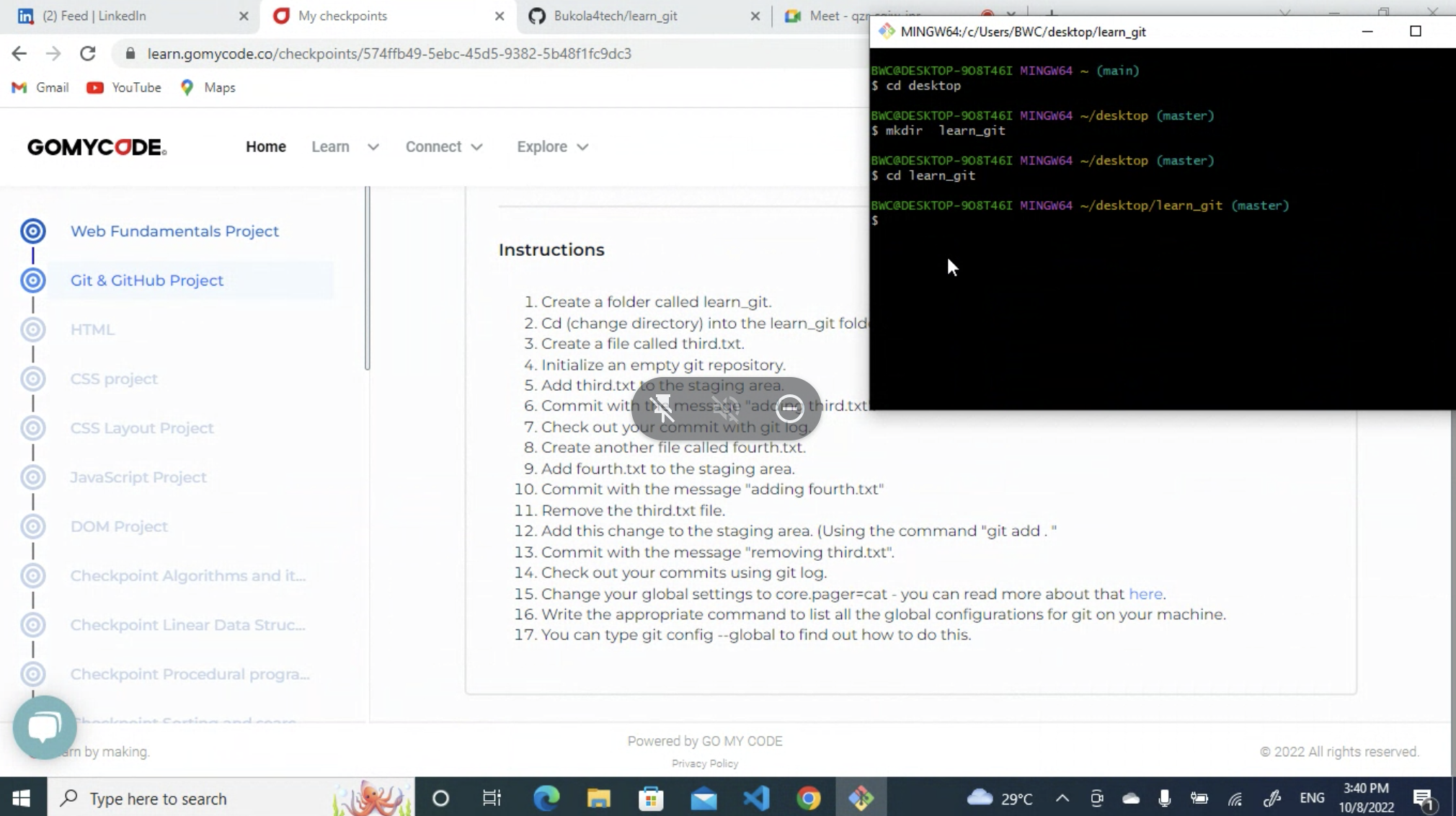Click the Windows search box

click(x=231, y=798)
